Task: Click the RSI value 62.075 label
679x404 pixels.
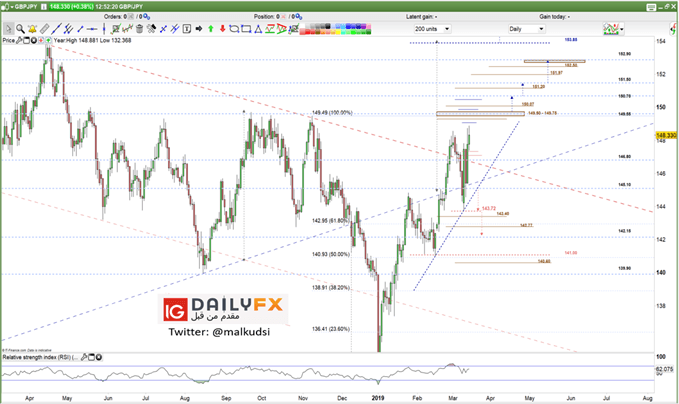Action: click(664, 369)
